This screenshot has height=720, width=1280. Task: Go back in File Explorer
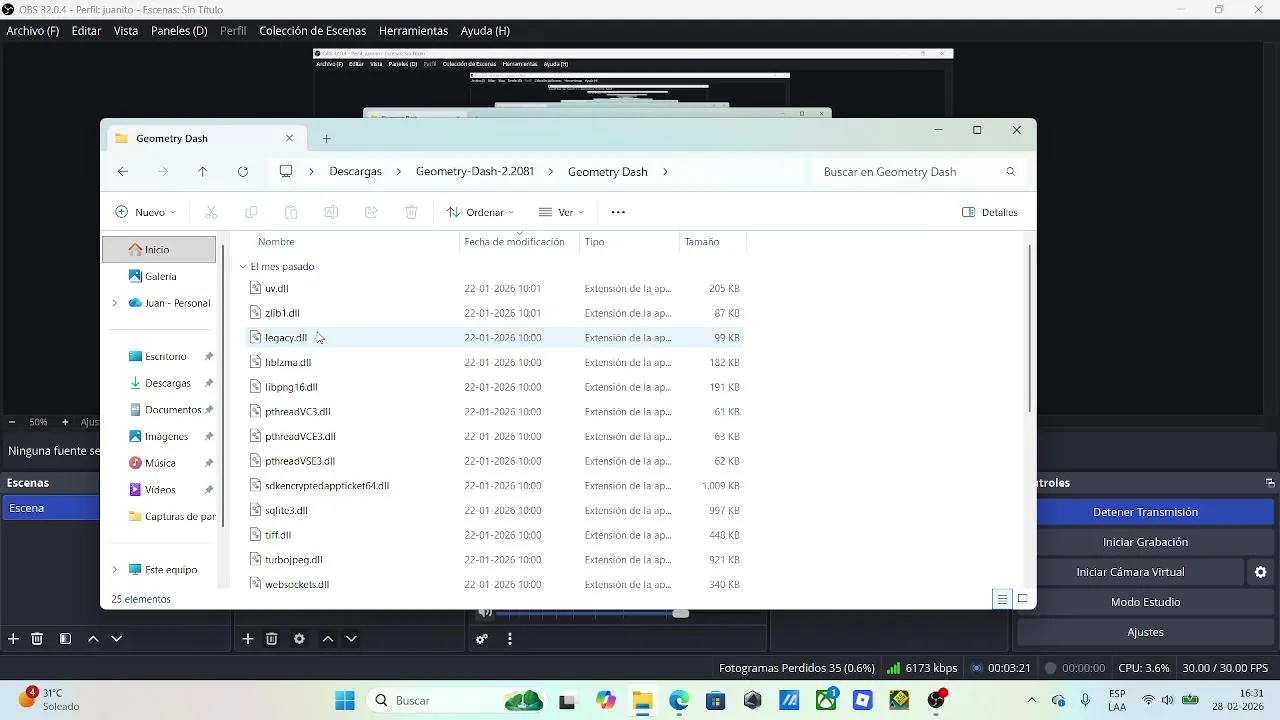(x=123, y=172)
